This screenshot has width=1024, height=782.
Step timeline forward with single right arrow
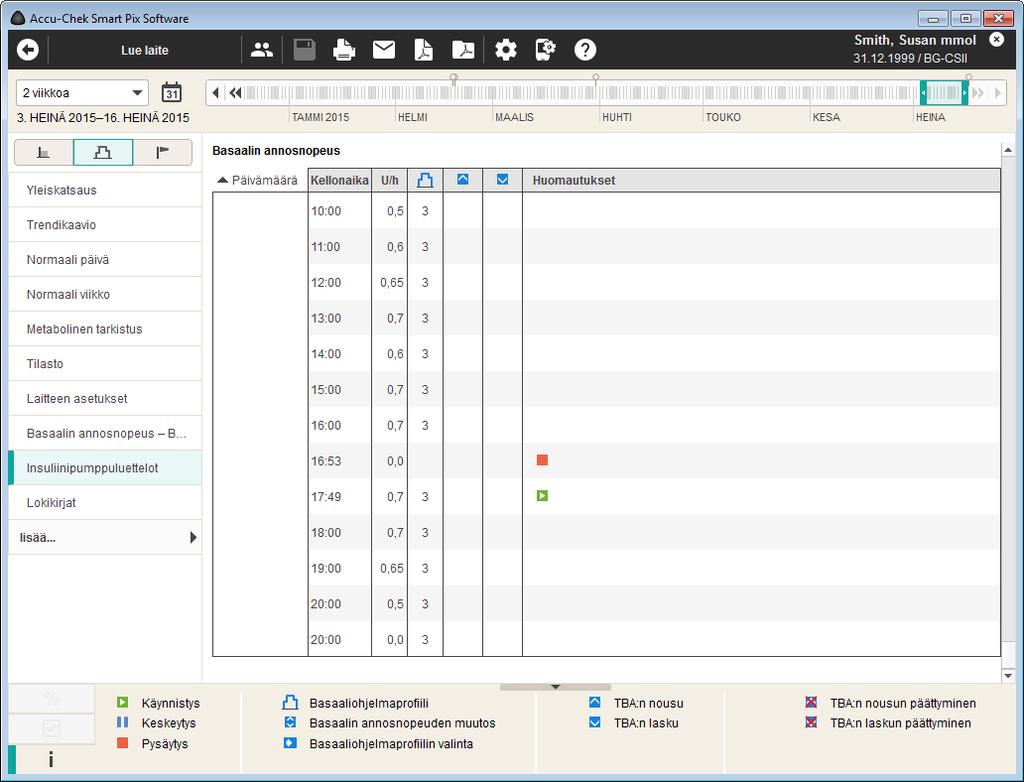click(x=997, y=93)
